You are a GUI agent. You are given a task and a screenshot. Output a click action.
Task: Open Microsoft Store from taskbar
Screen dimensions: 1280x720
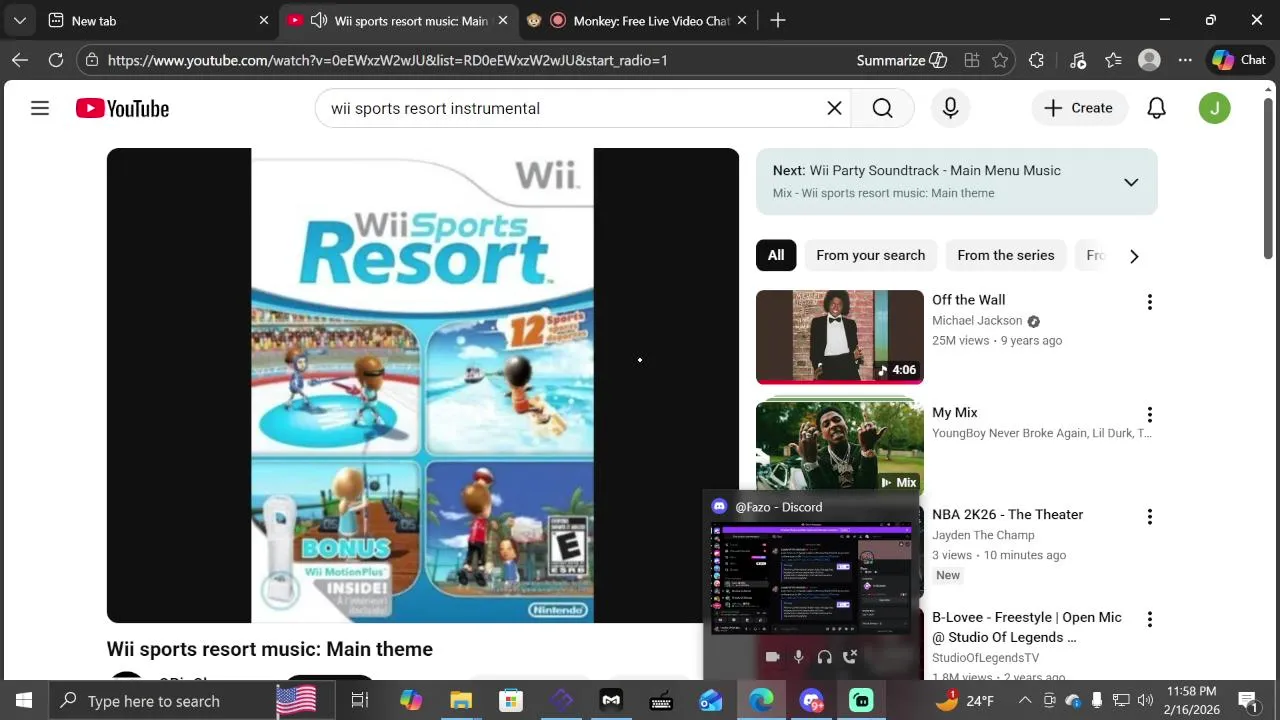coord(511,701)
